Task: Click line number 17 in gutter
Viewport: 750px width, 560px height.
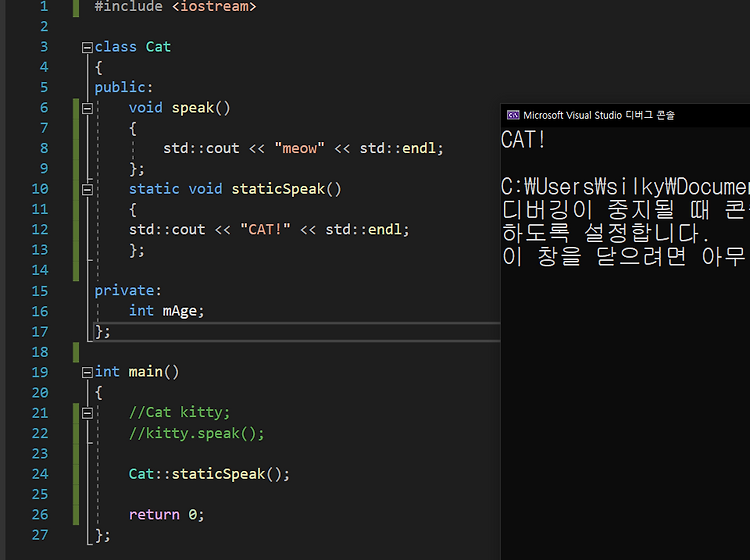Action: 40,332
